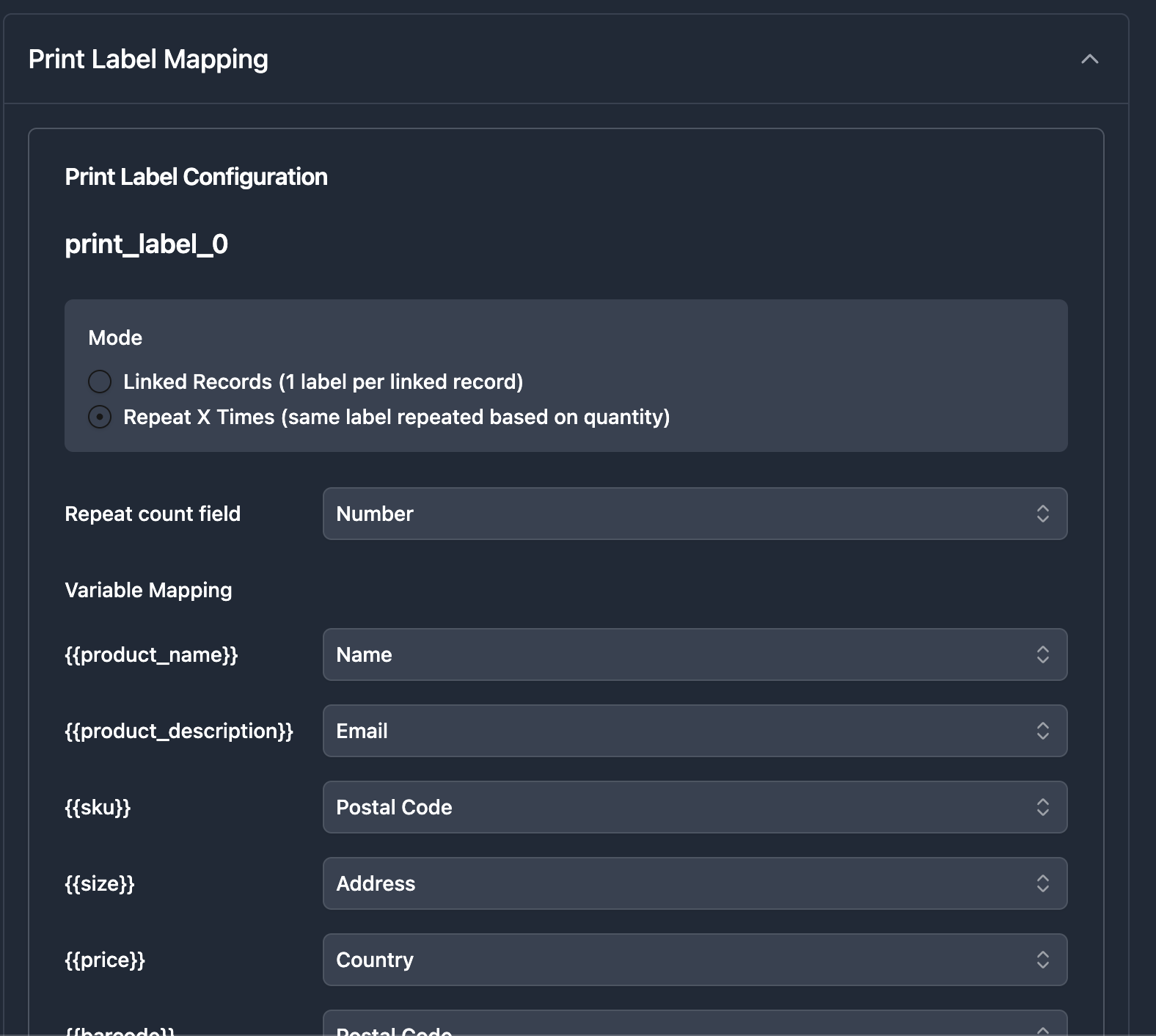Change the {{sku}} field mapping
Viewport: 1156px width, 1036px height.
click(x=694, y=807)
